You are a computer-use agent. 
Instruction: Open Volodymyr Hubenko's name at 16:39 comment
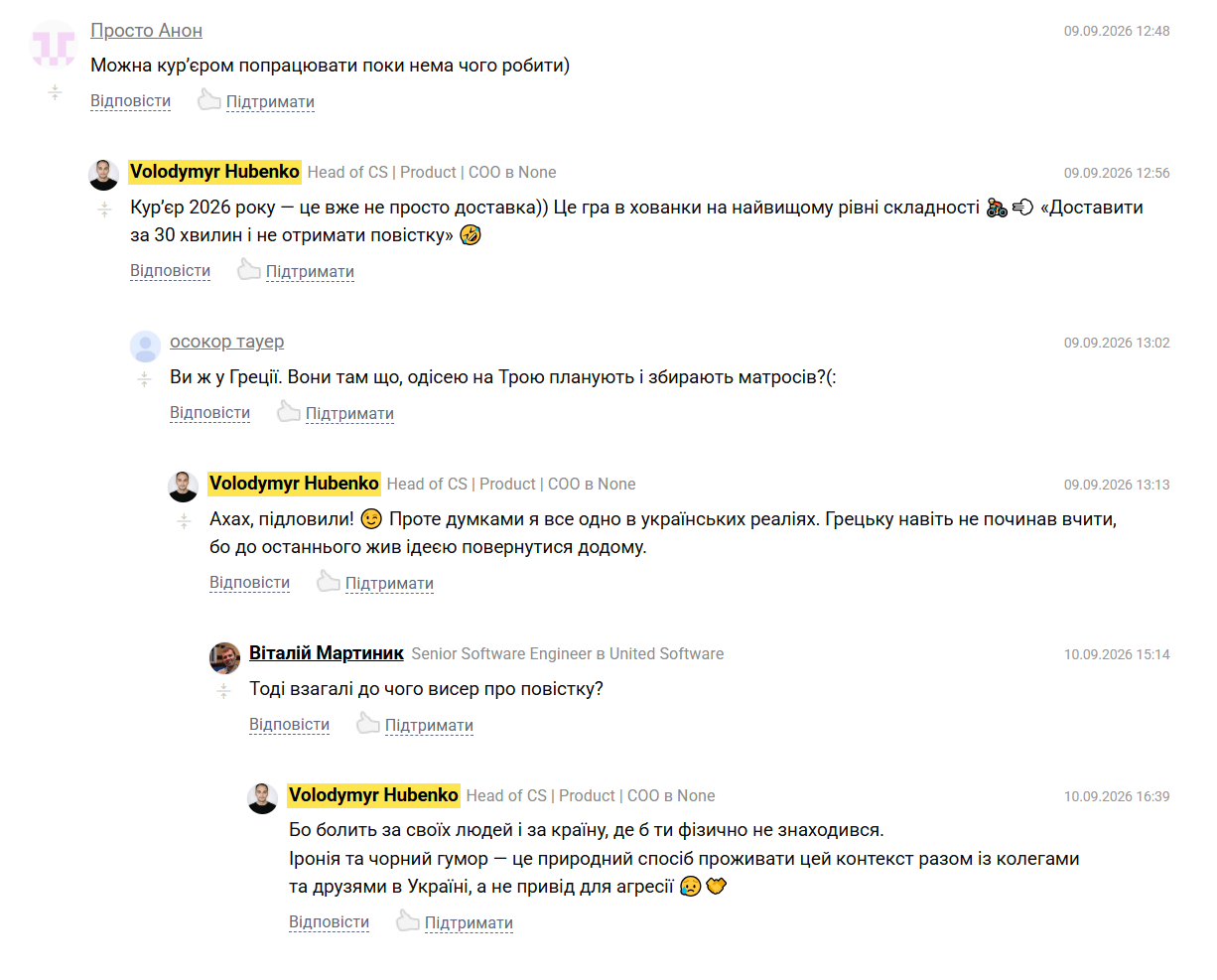pyautogui.click(x=373, y=795)
